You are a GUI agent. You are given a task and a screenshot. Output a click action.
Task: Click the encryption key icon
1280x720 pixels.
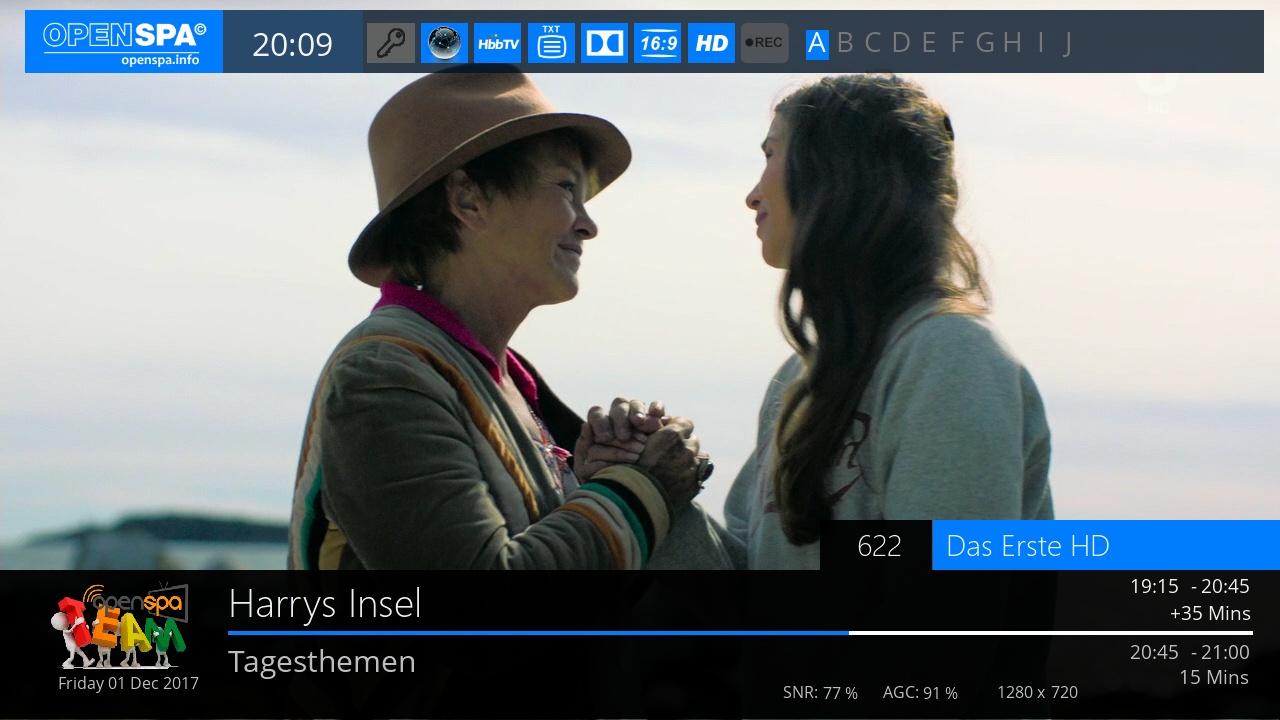coord(391,43)
